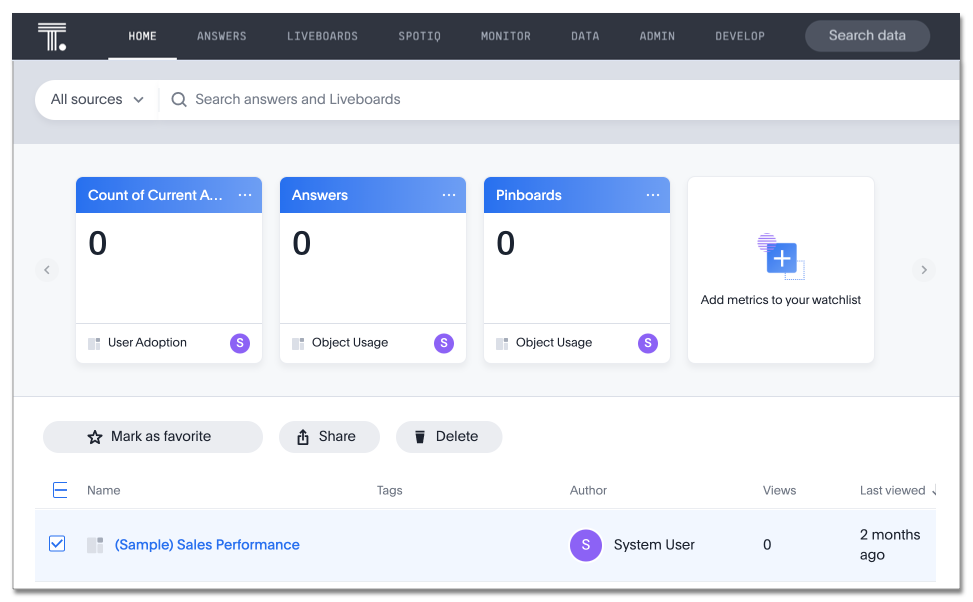This screenshot has height=602, width=973.
Task: Click the System User author avatar
Action: coord(585,545)
